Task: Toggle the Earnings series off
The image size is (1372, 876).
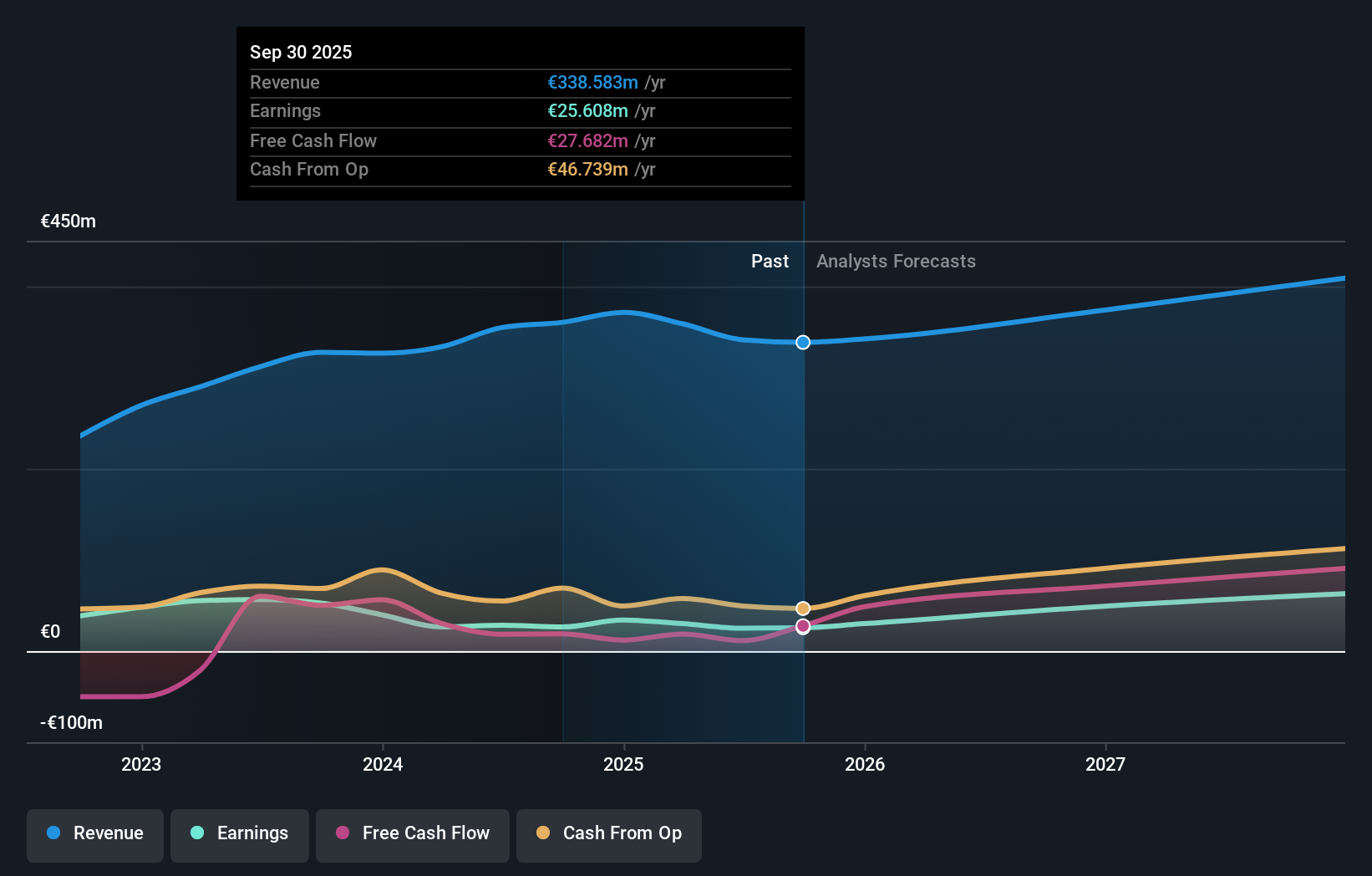Action: (x=239, y=835)
